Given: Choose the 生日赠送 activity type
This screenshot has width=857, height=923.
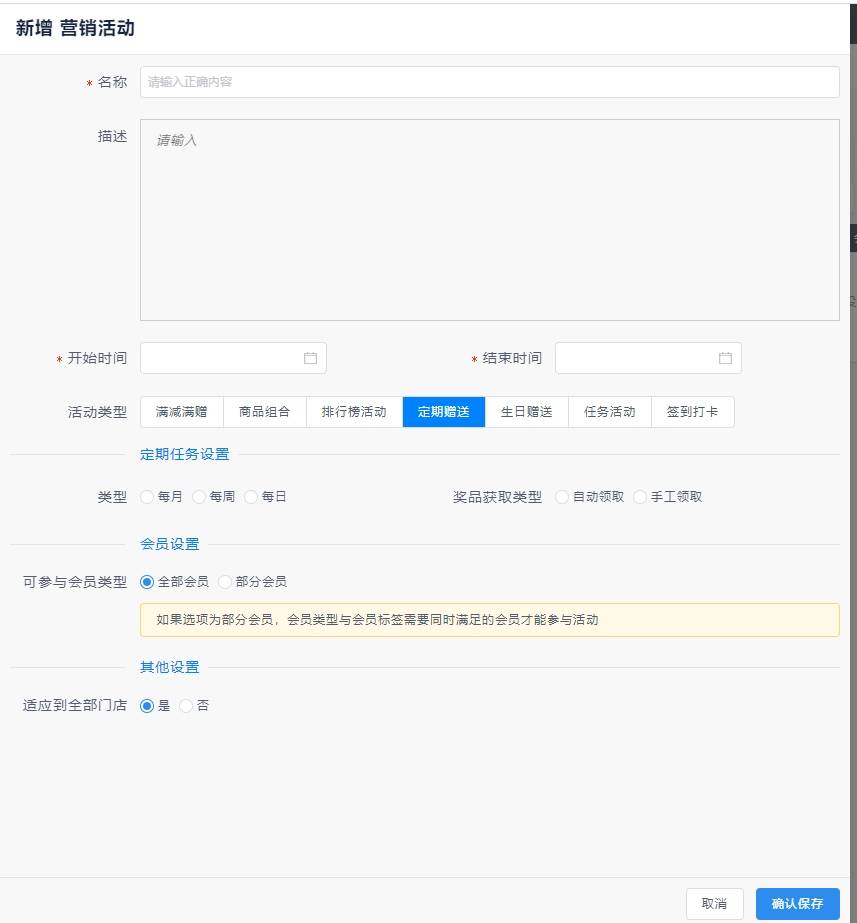Looking at the screenshot, I should (527, 412).
